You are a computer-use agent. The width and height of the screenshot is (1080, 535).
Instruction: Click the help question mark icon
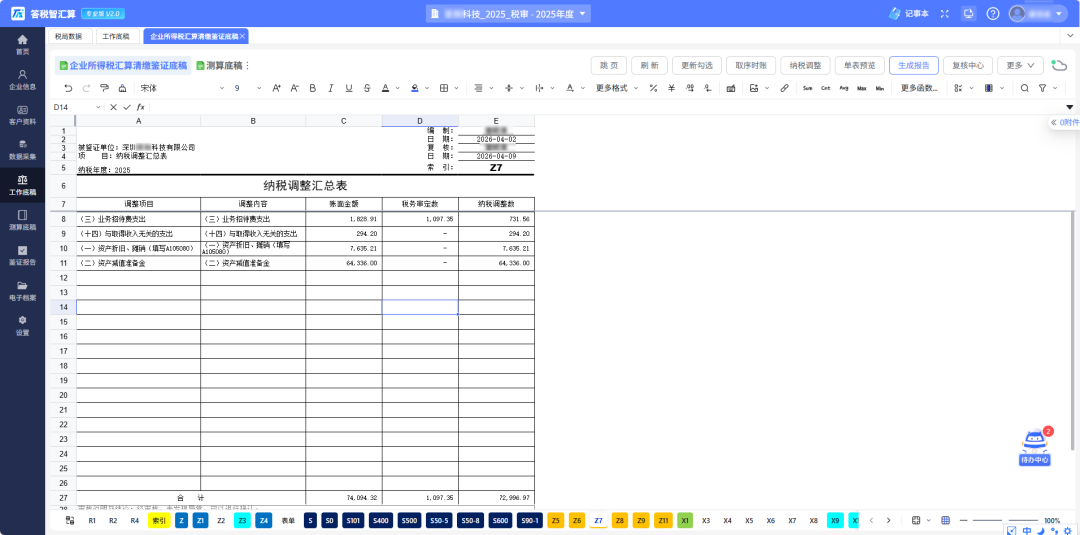[993, 14]
